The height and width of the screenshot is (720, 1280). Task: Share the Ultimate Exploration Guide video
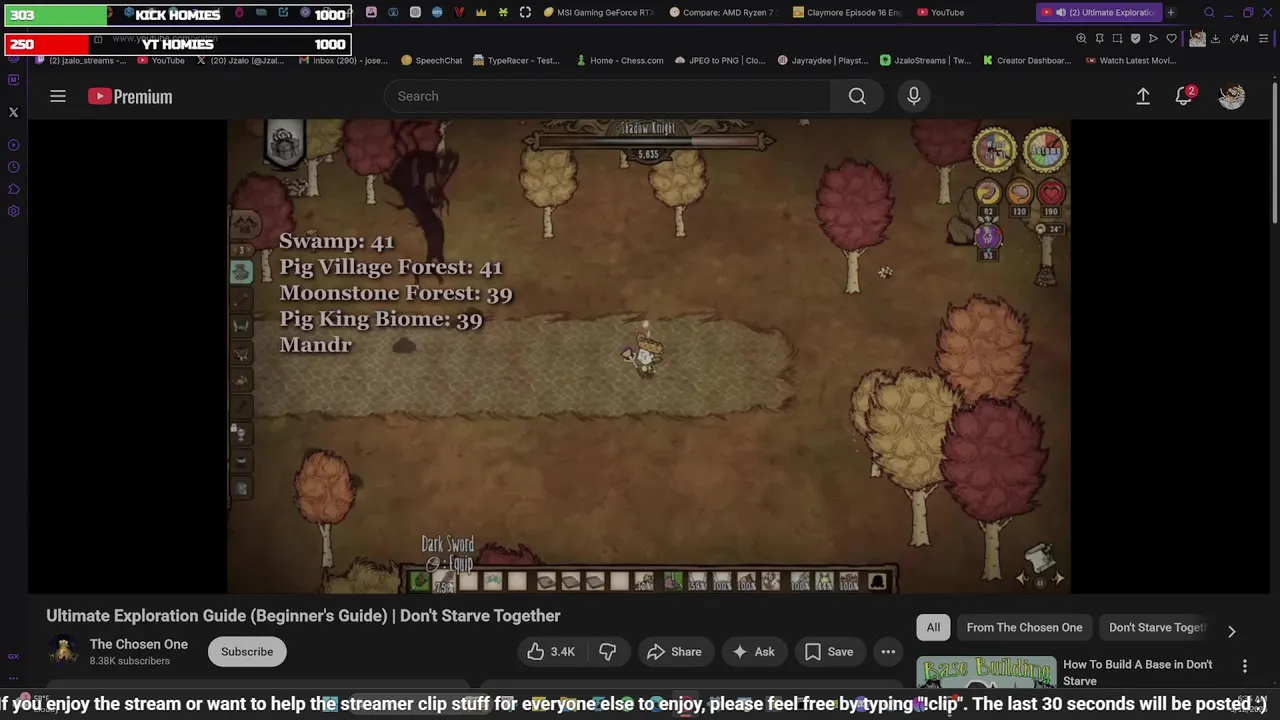click(674, 652)
